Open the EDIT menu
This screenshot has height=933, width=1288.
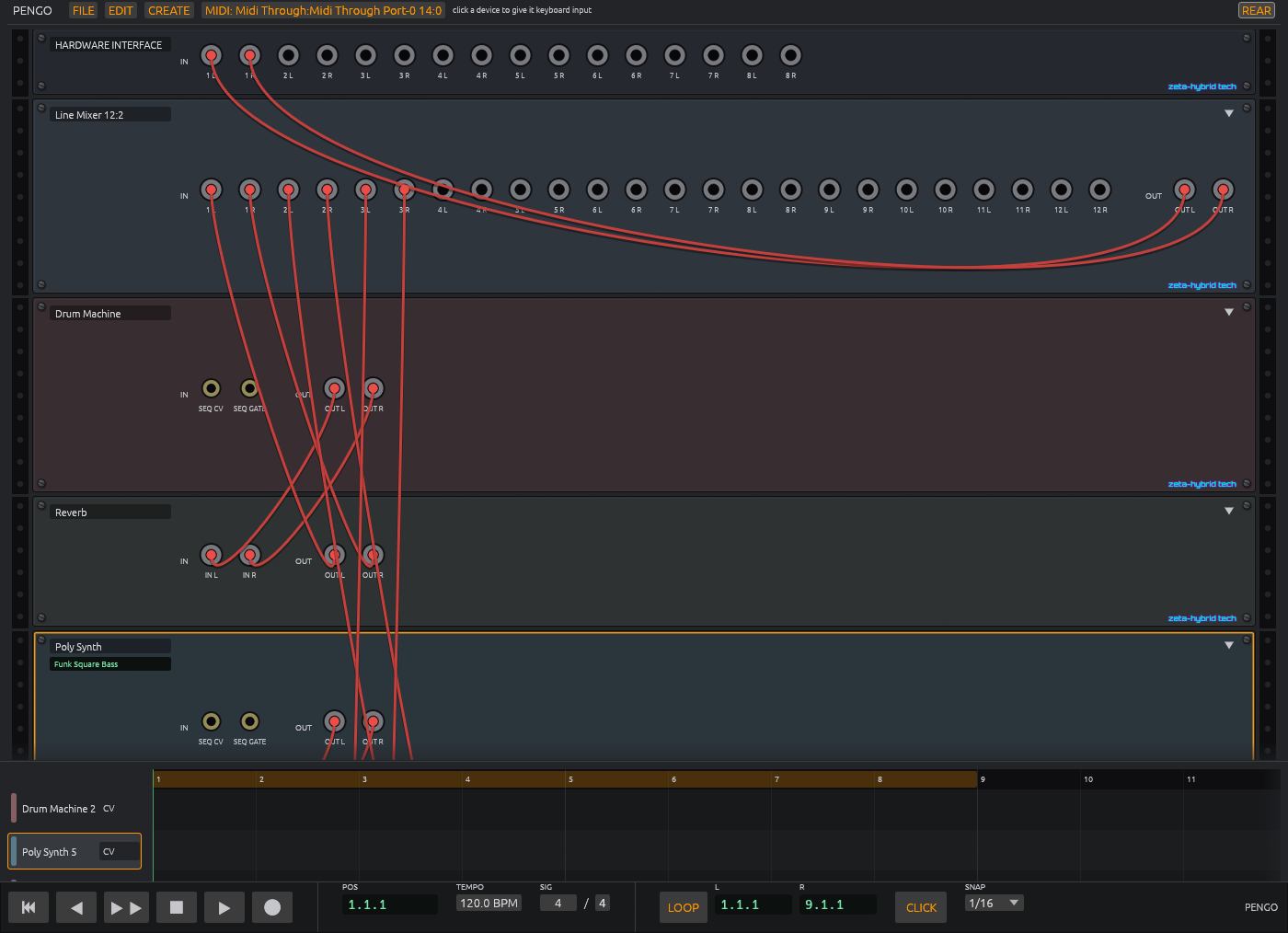(x=121, y=10)
